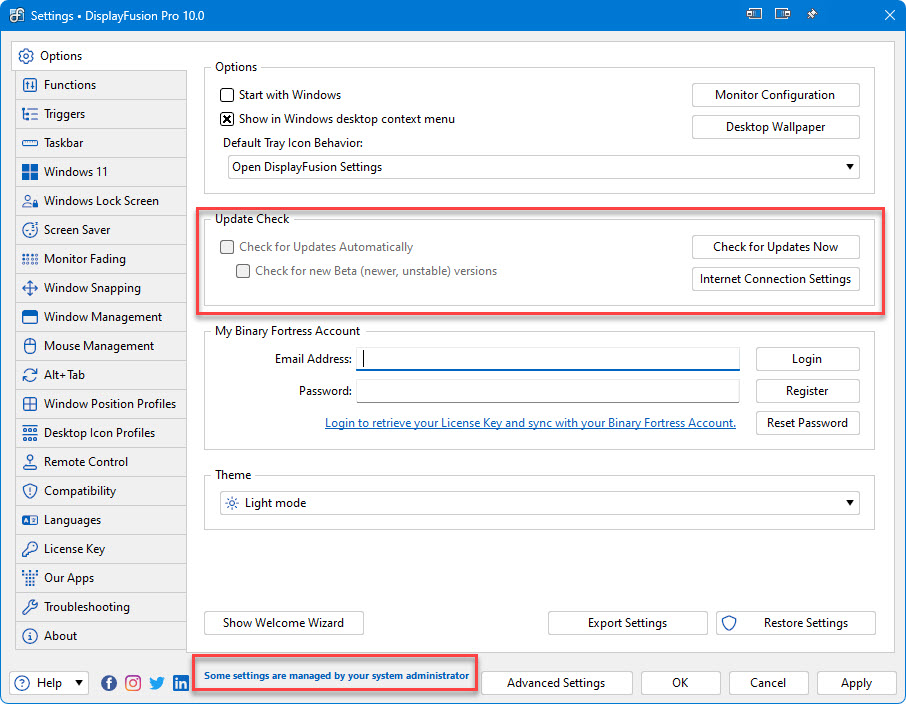Click the Monitor Fading dots icon
Image resolution: width=906 pixels, height=704 pixels.
(x=29, y=259)
